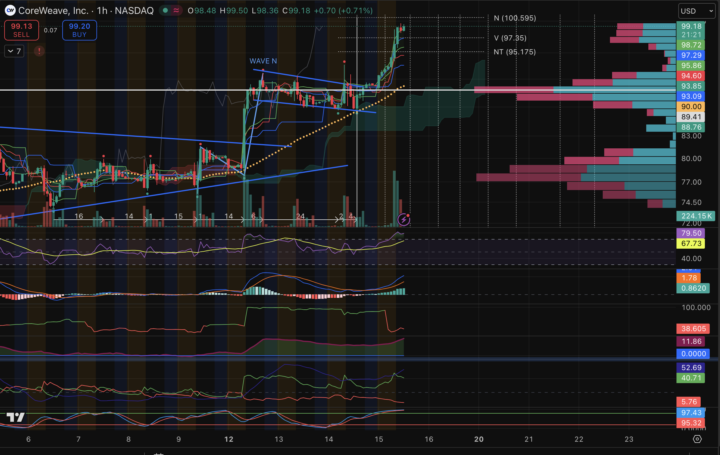Click the red 94.60 price axis label

691,76
